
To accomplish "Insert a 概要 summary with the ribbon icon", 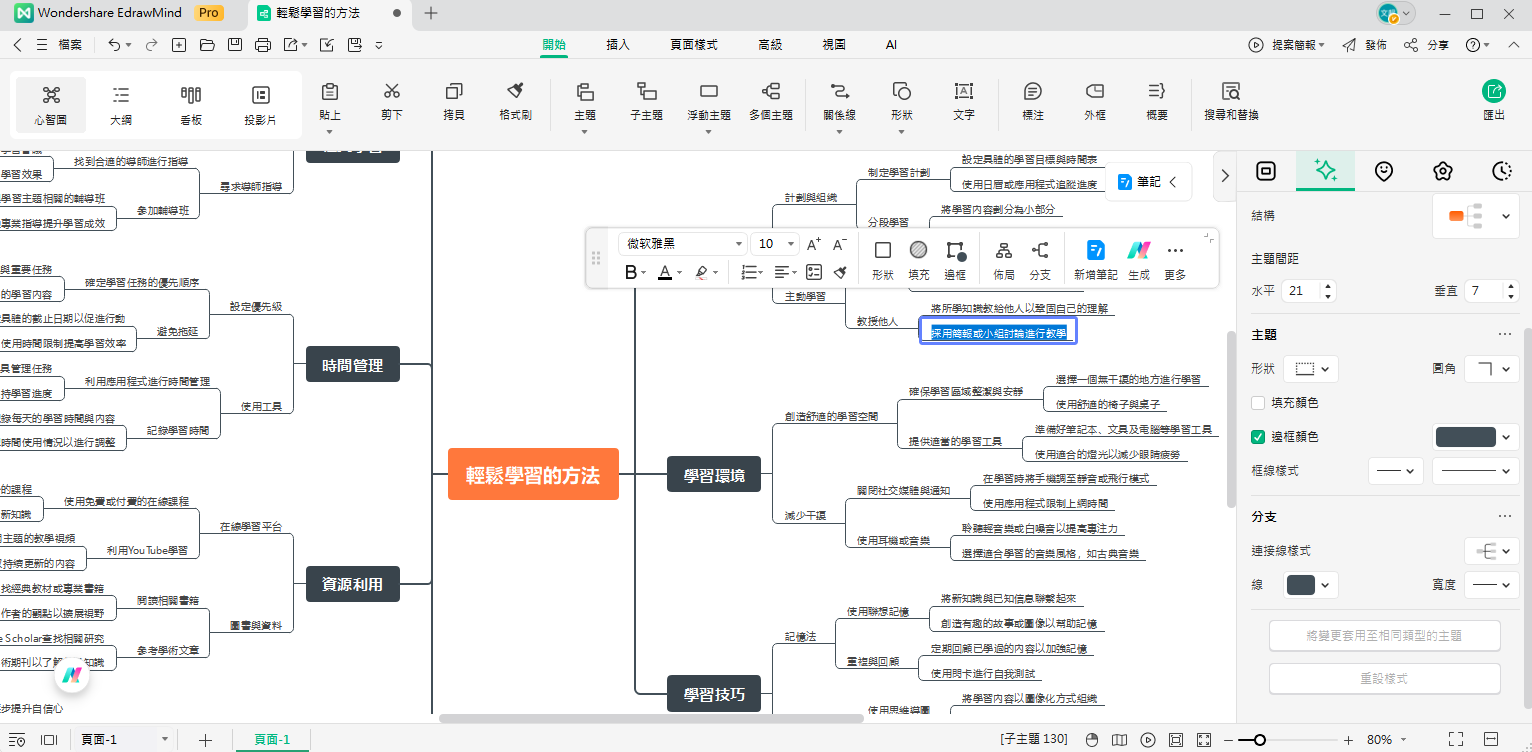I will click(1156, 103).
